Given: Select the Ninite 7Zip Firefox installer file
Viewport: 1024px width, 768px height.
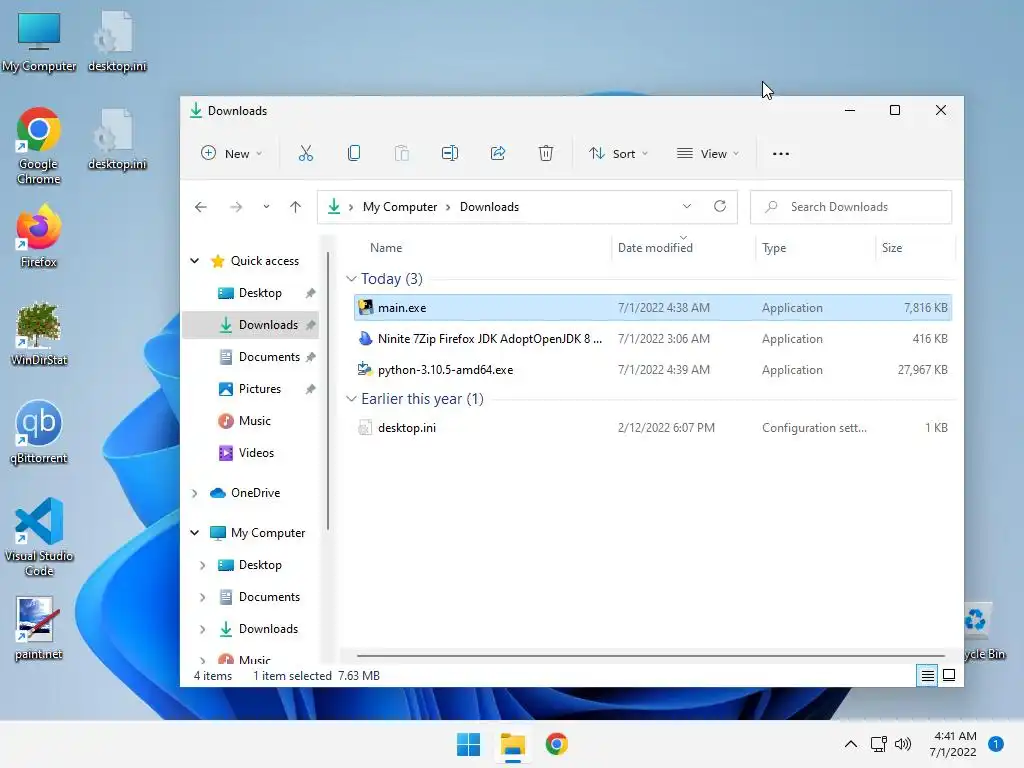Looking at the screenshot, I should click(652, 339).
